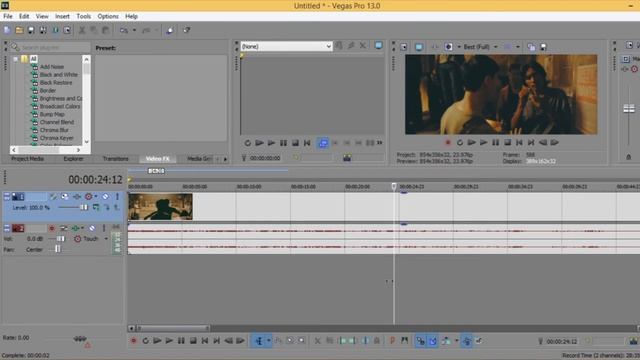Click the What's This help icon

[x=187, y=30]
